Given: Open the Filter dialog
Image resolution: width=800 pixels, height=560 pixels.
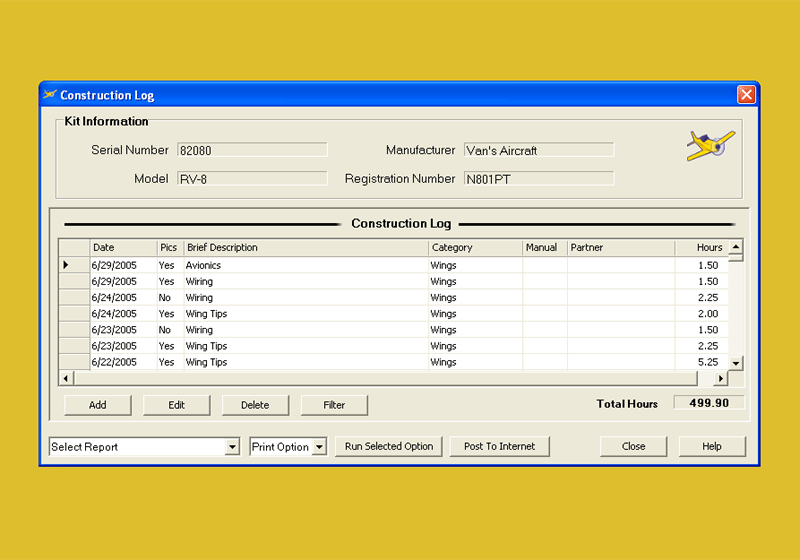Looking at the screenshot, I should [334, 405].
